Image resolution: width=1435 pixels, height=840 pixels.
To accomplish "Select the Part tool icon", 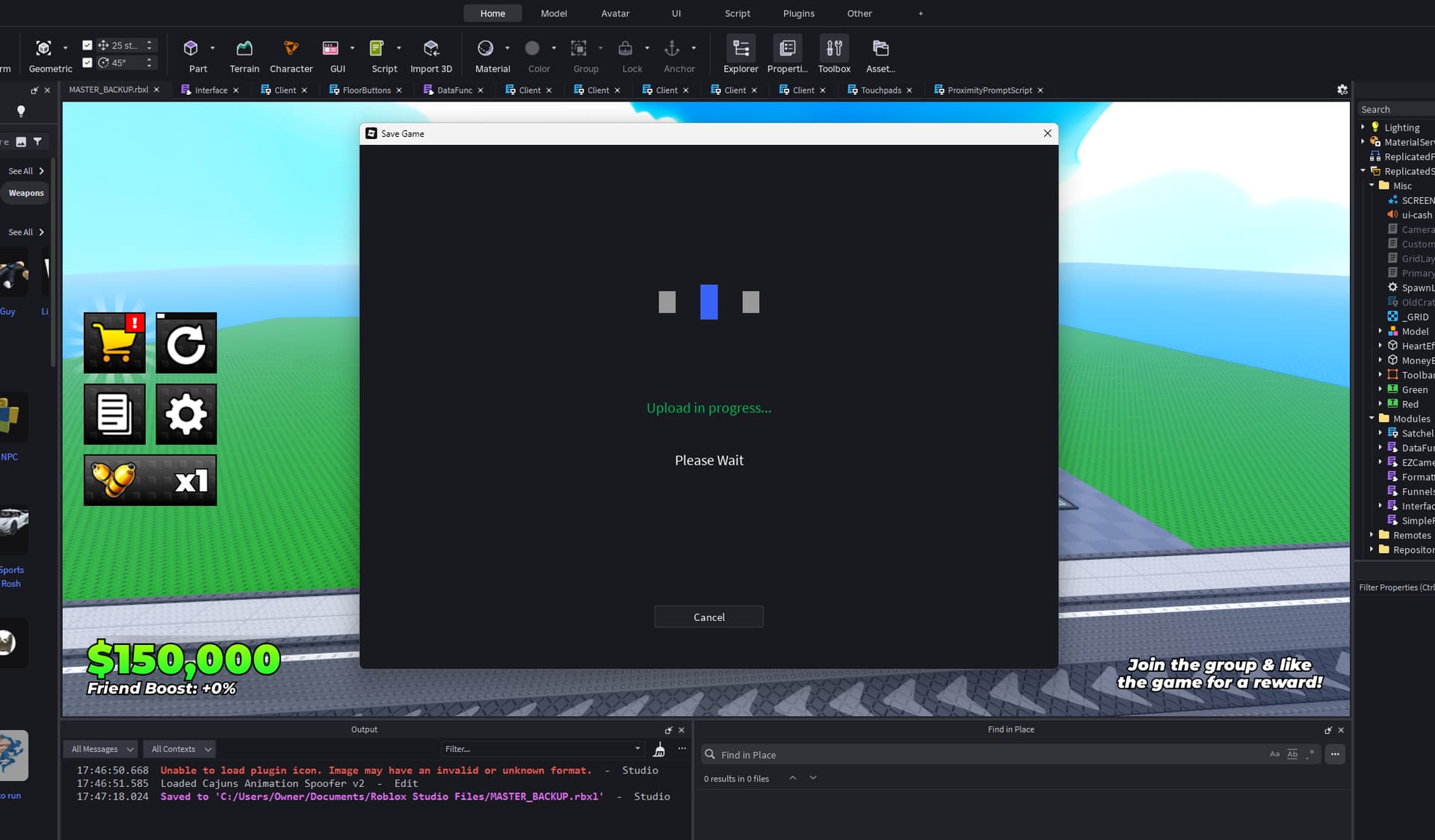I will pos(191,49).
